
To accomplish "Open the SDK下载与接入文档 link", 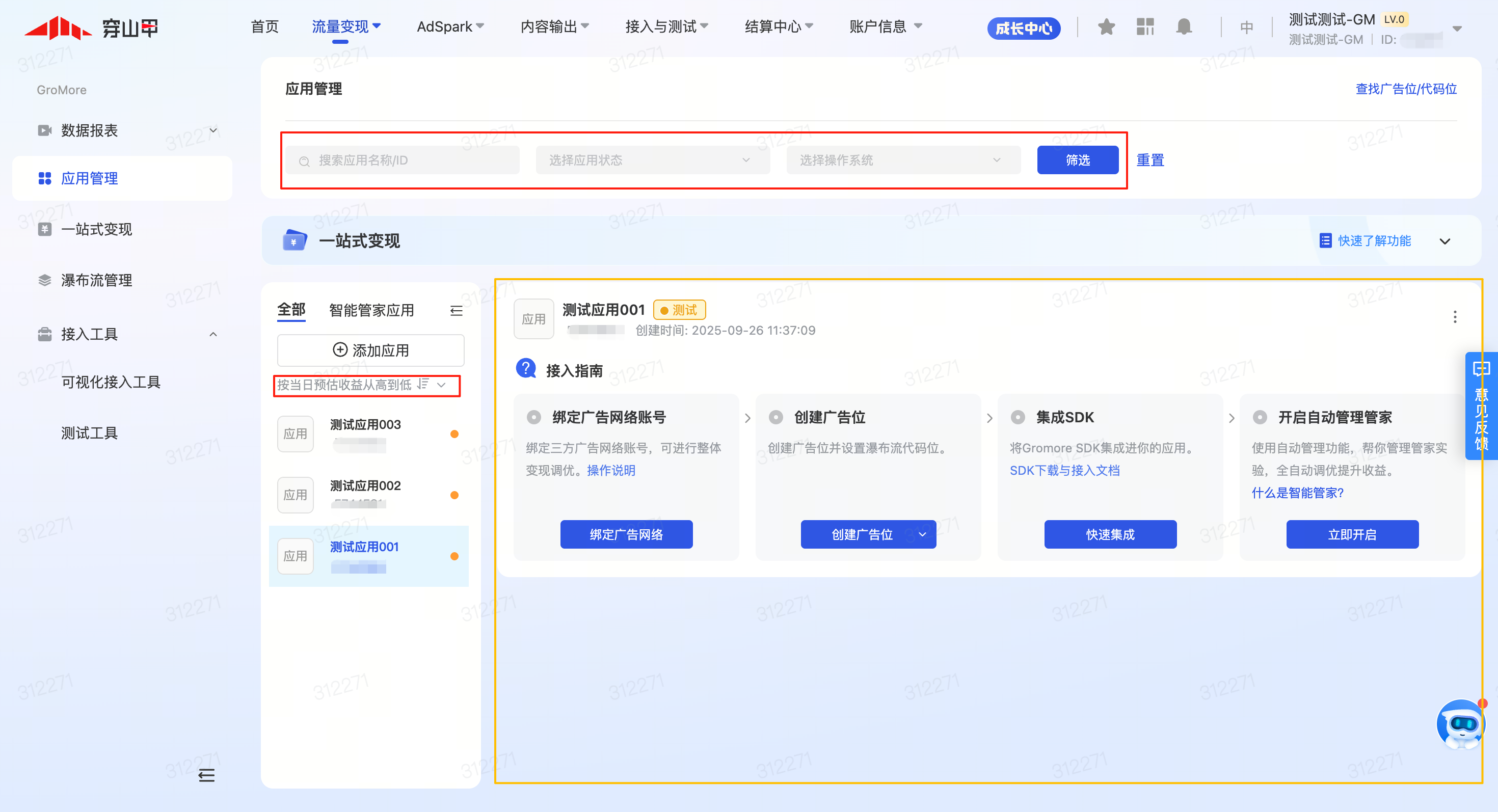I will [1064, 470].
